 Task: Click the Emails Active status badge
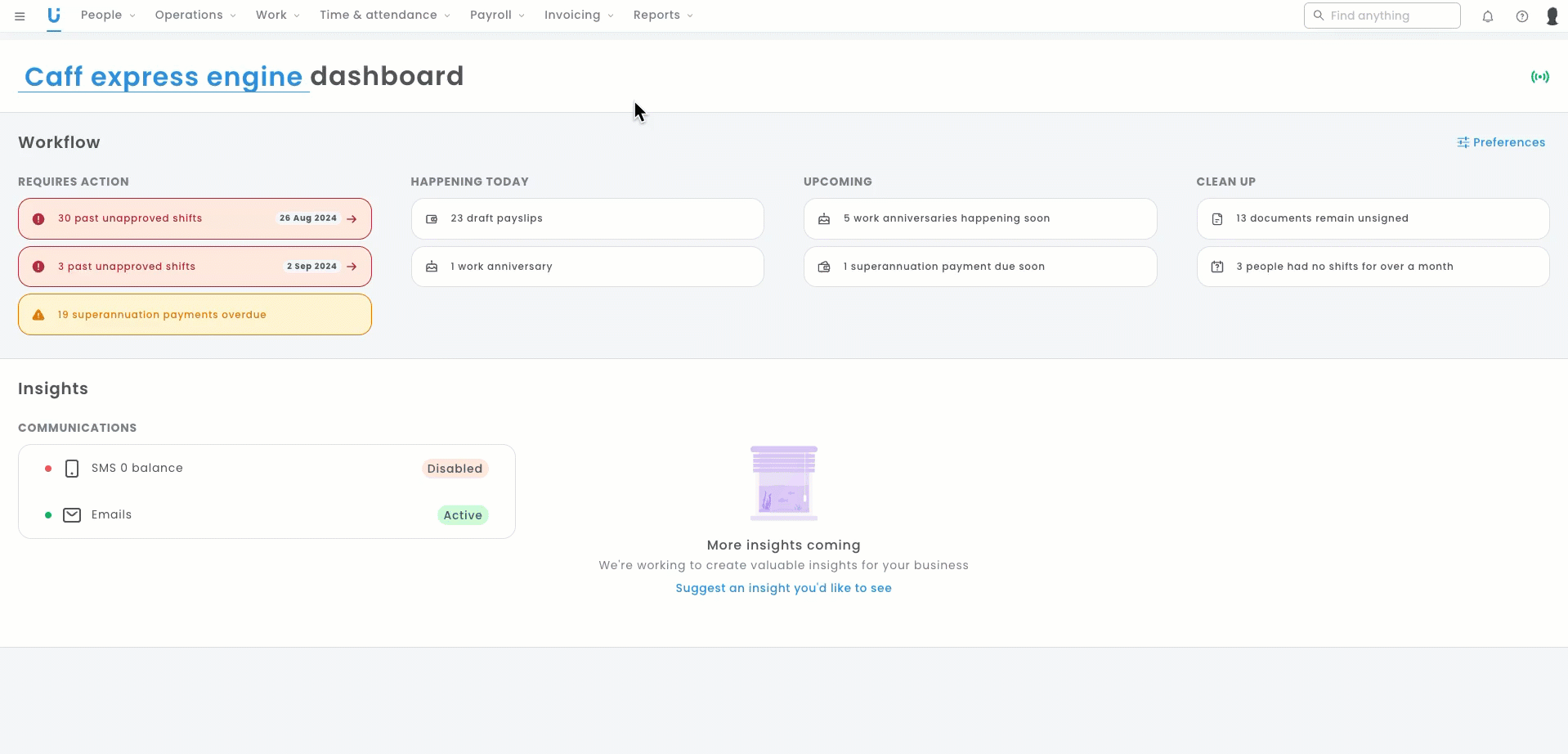click(463, 515)
